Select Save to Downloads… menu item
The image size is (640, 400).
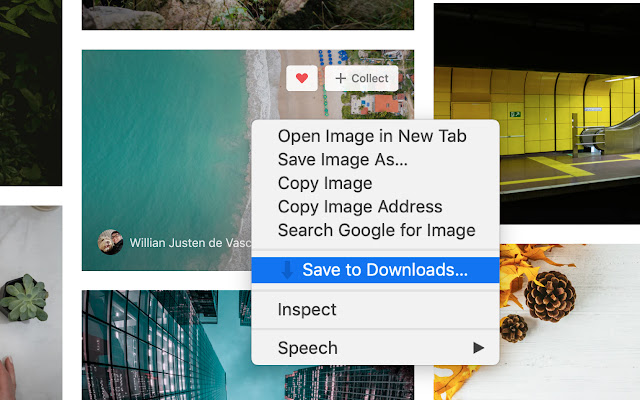(375, 270)
